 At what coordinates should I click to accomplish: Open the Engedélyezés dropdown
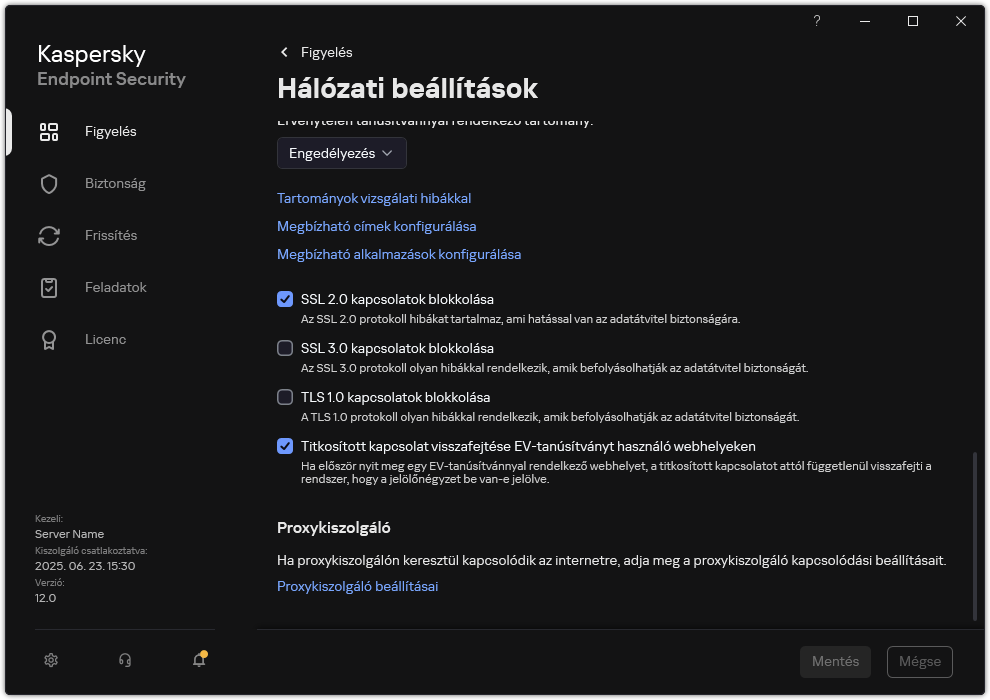pos(341,153)
